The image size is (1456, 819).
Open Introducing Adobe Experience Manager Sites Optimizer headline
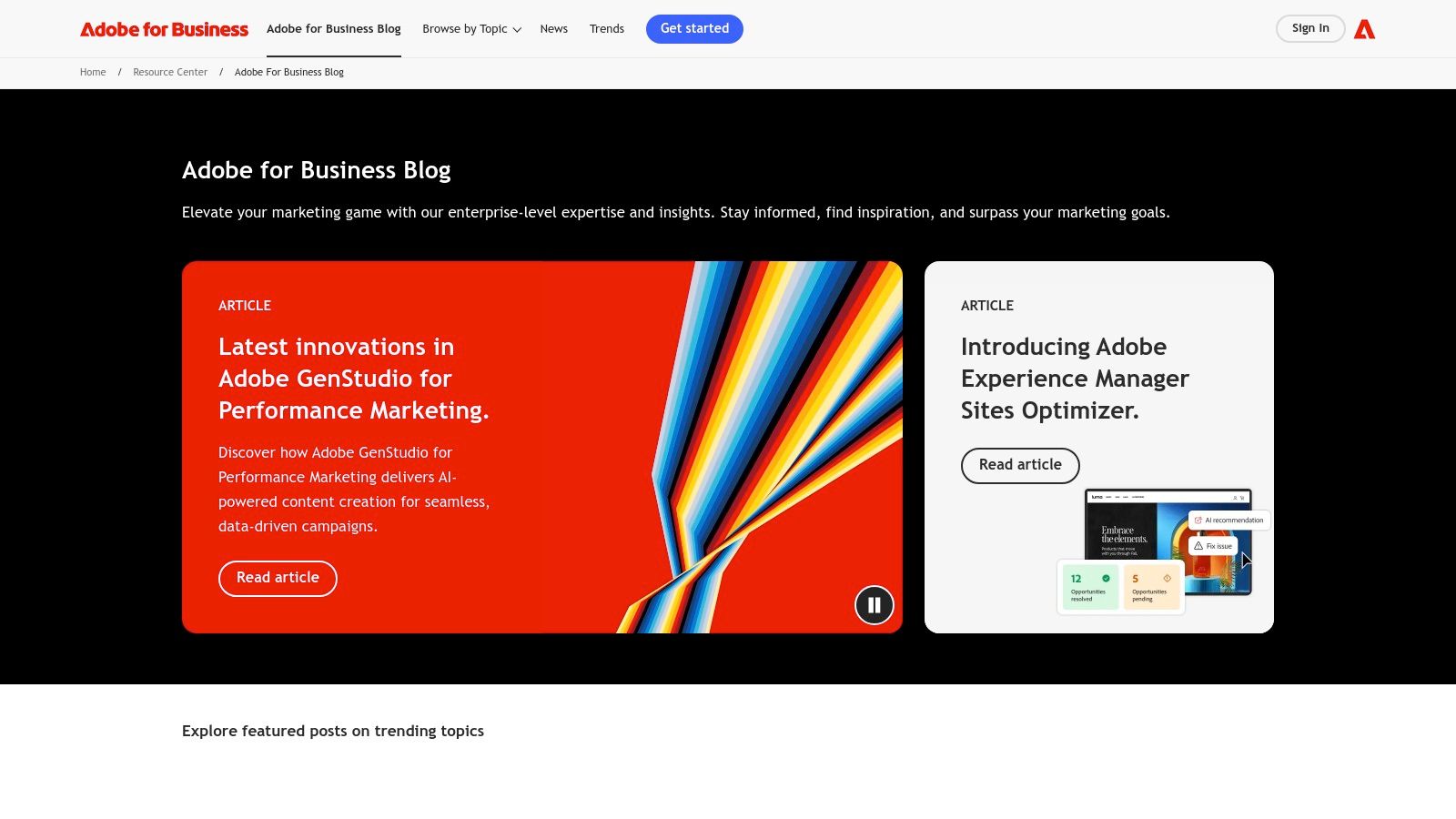(x=1075, y=379)
